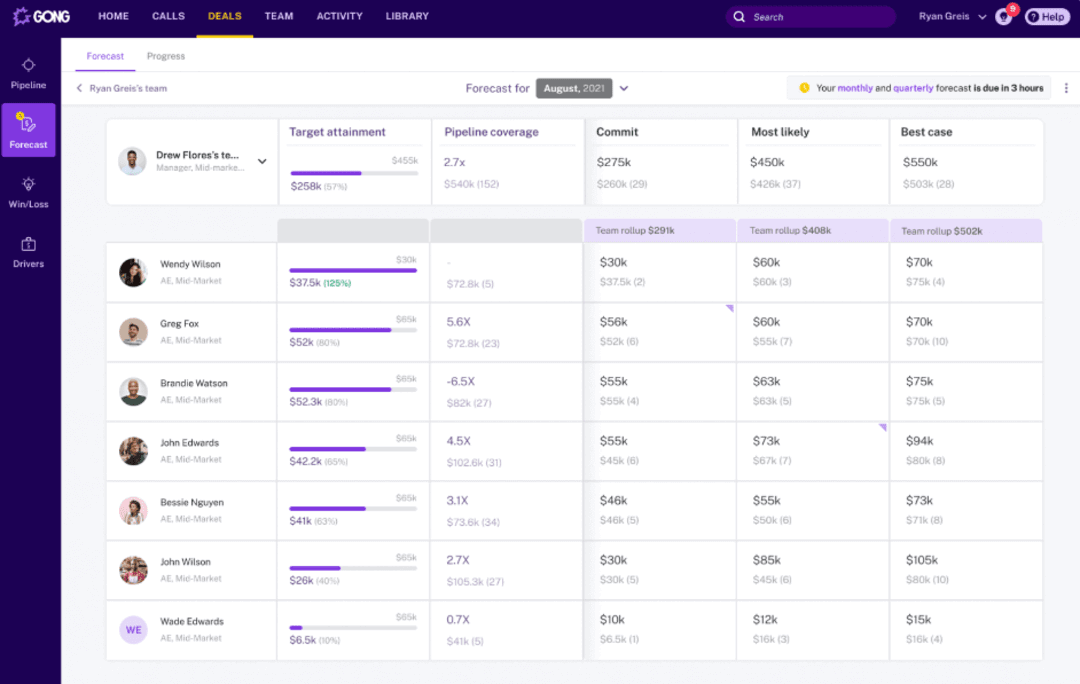Navigate back using the chevron before Ryan Greis's team
The image size is (1080, 684).
pos(79,88)
